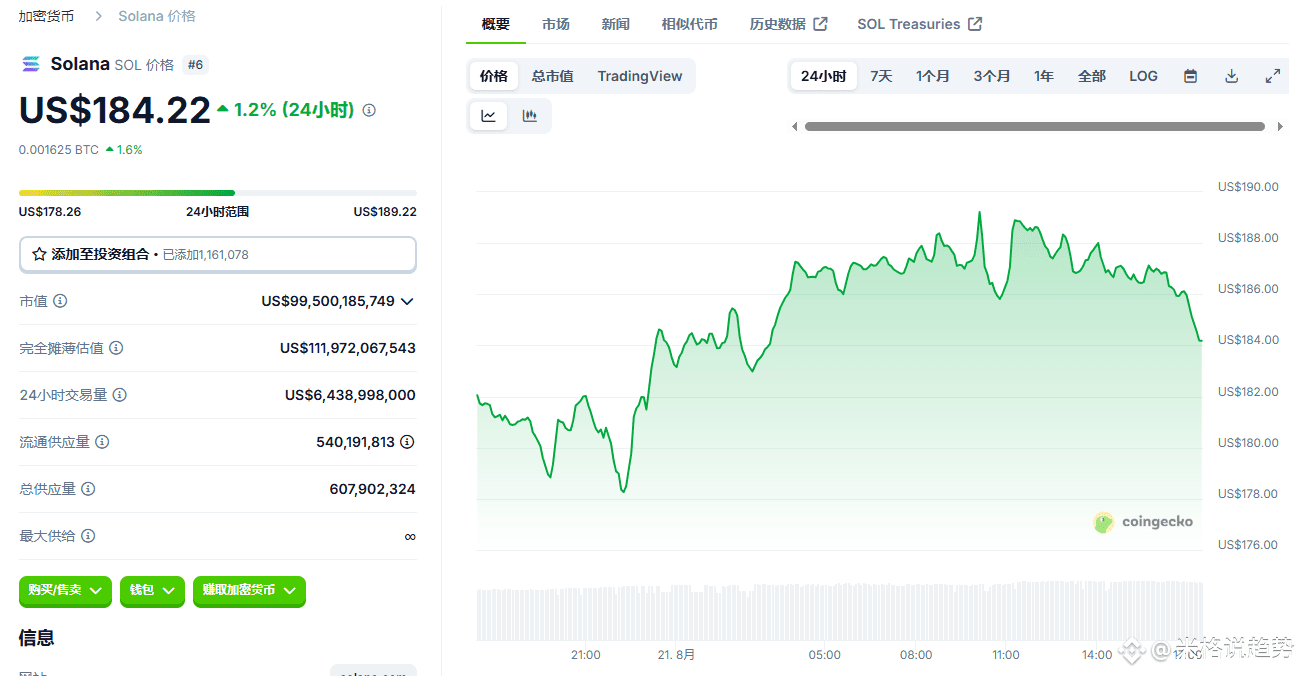The height and width of the screenshot is (676, 1303).
Task: Expand market cap dropdown chevron
Action: point(407,301)
